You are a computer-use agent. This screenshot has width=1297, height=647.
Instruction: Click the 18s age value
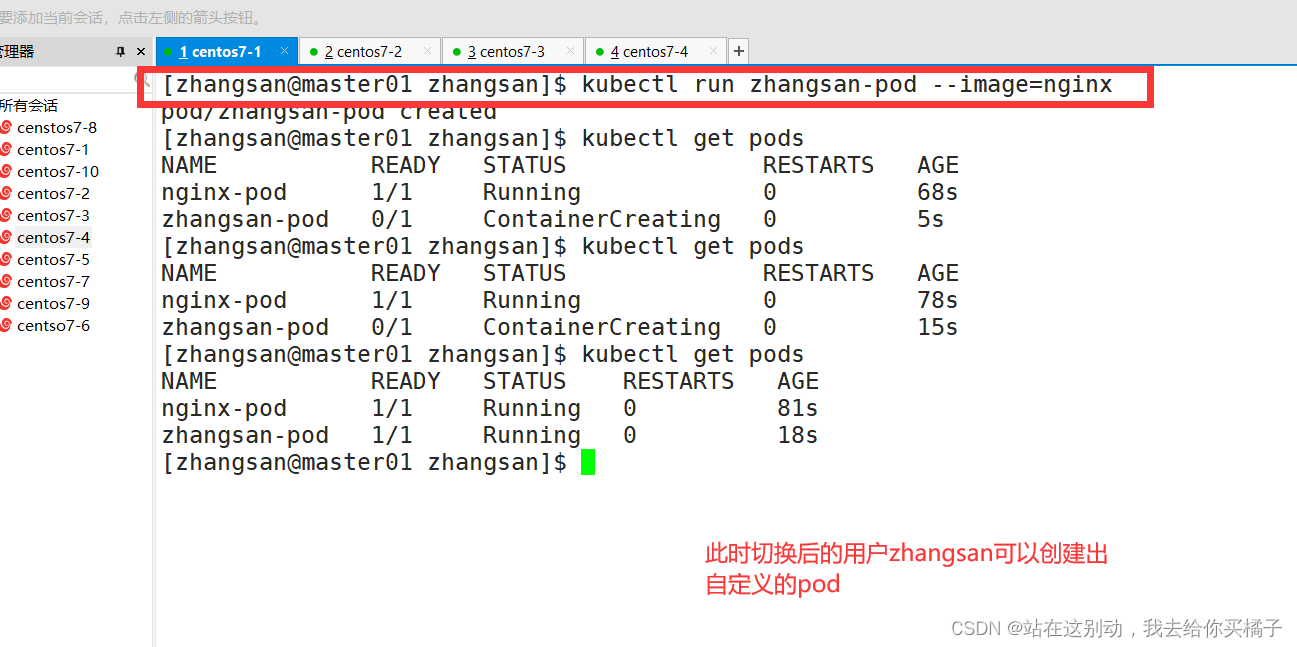798,435
